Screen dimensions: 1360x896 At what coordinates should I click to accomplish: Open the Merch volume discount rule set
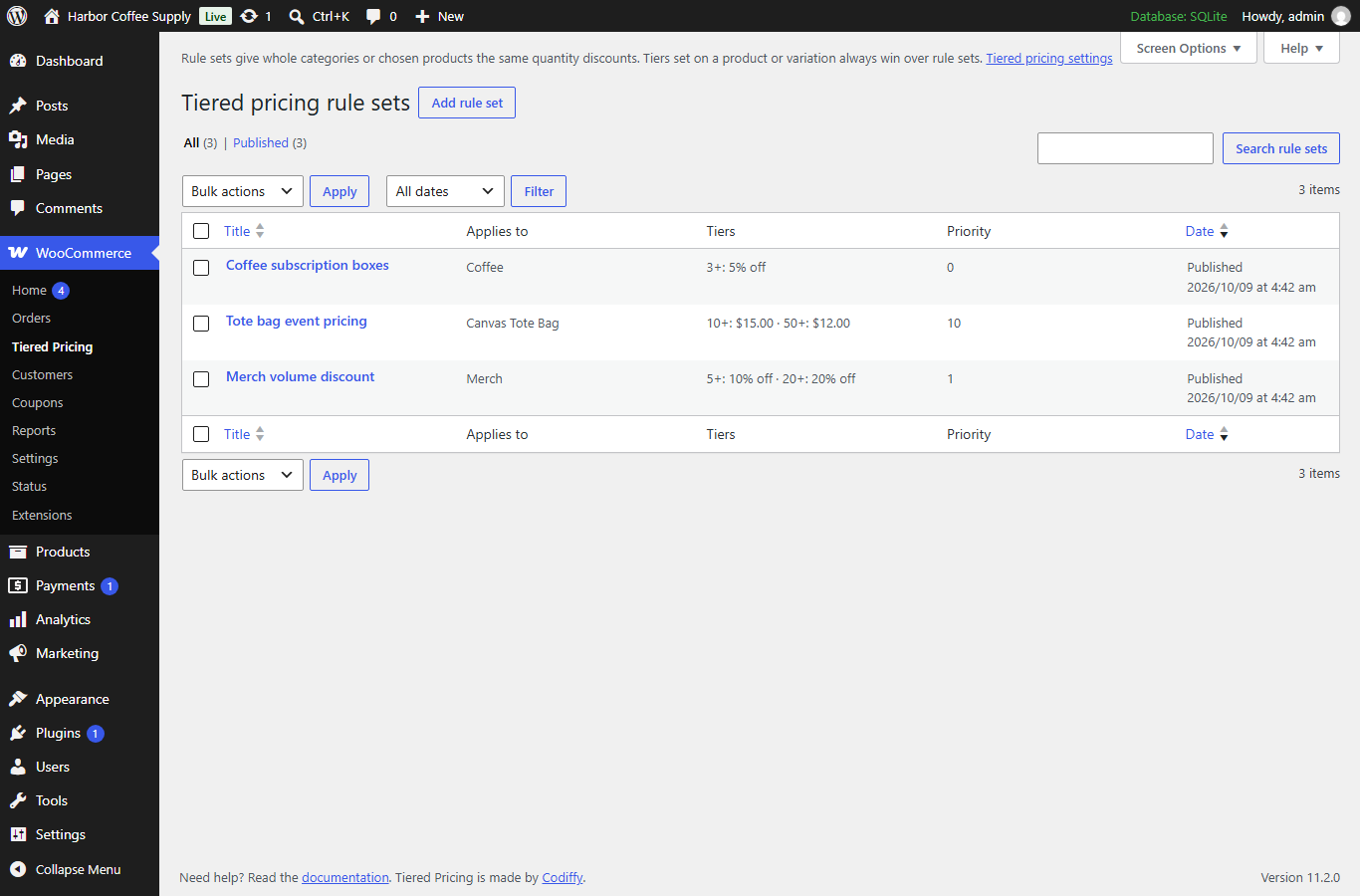300,376
